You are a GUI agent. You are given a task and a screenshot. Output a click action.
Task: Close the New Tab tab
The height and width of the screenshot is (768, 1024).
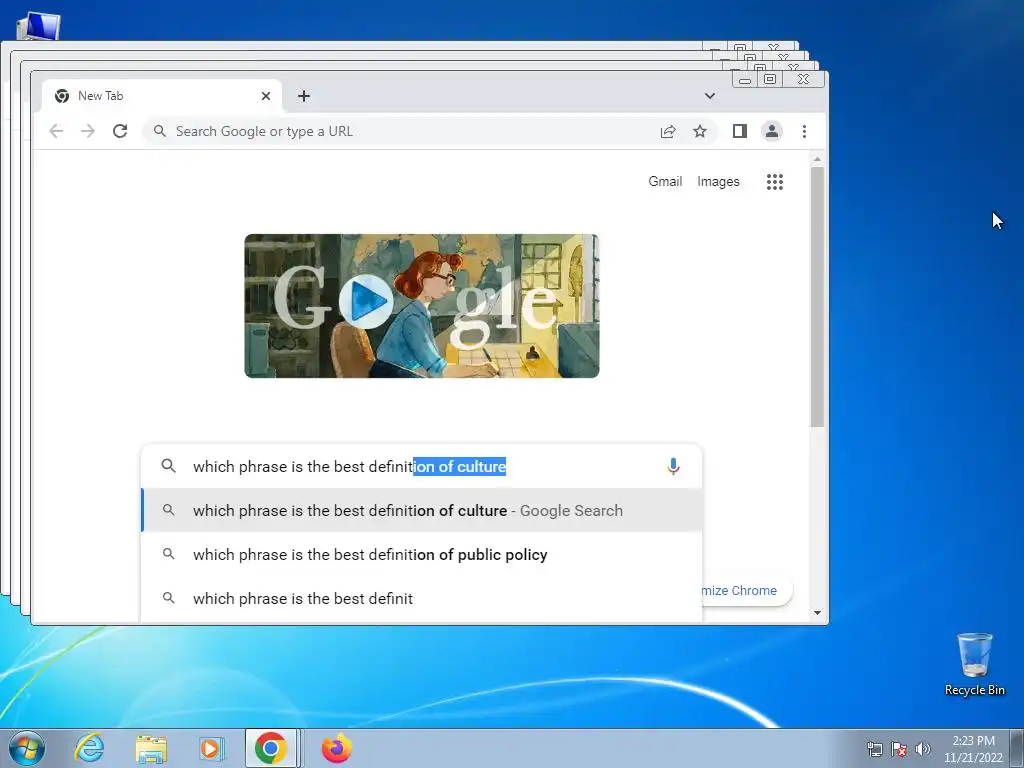266,96
